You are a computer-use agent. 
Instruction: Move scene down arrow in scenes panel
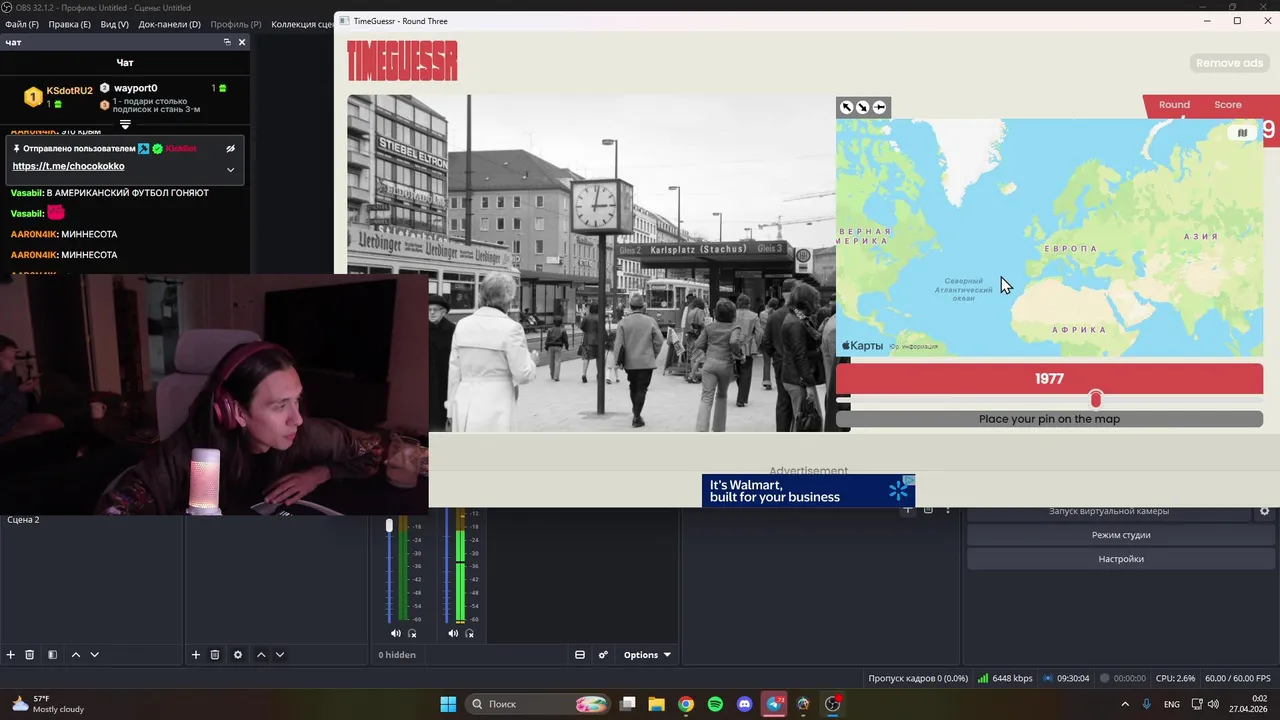point(94,655)
